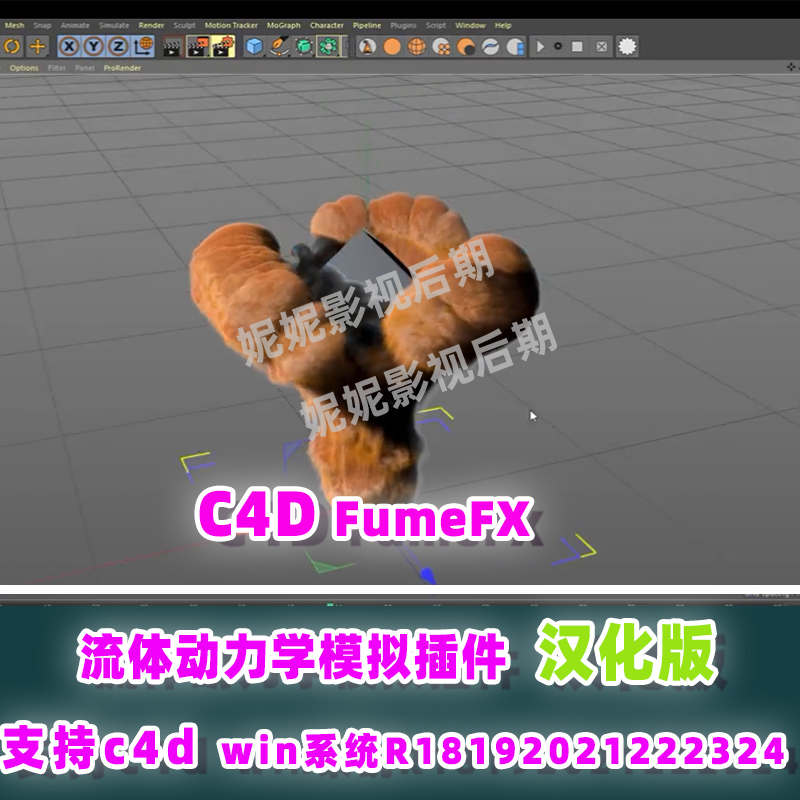800x800 pixels.
Task: Open the viewport Filter menu
Action: tap(57, 68)
